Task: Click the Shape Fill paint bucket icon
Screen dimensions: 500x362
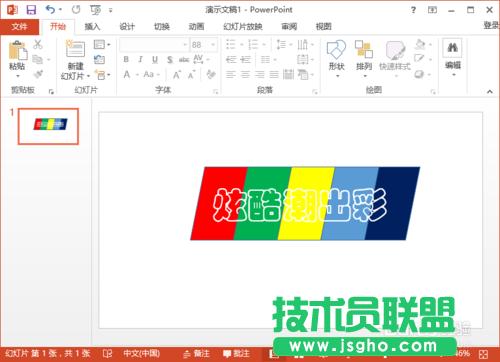Action: click(x=420, y=44)
